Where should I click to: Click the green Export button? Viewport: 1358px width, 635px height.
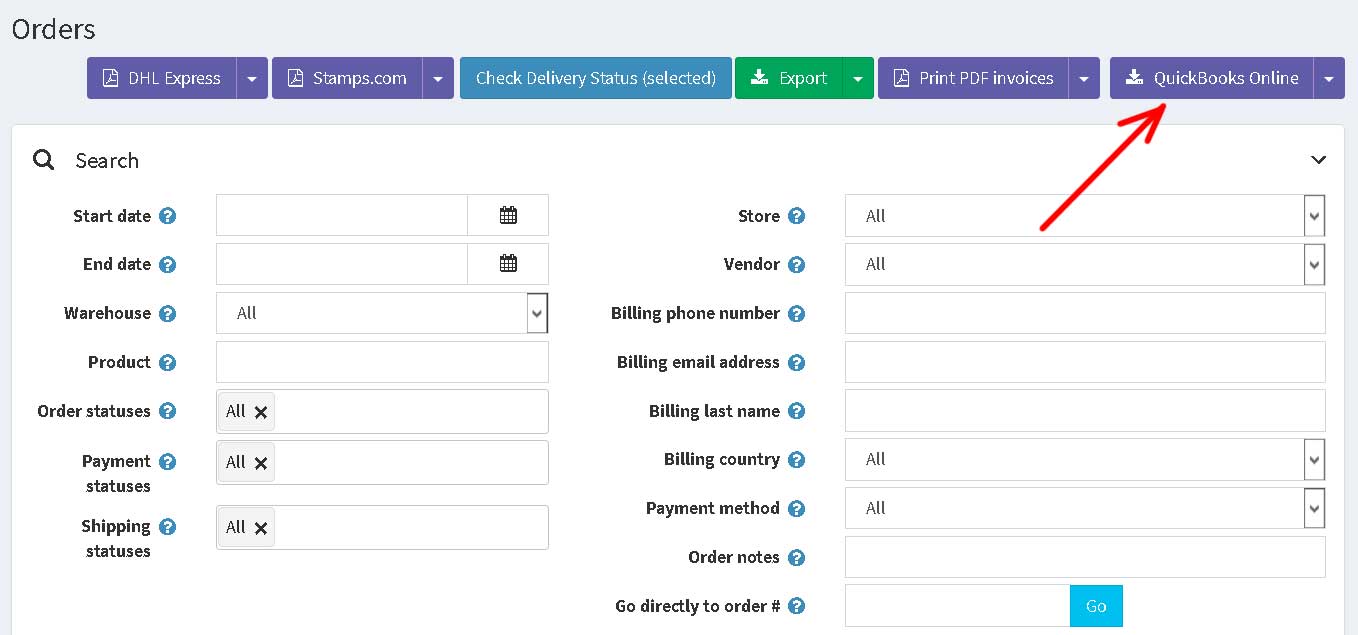[x=789, y=78]
